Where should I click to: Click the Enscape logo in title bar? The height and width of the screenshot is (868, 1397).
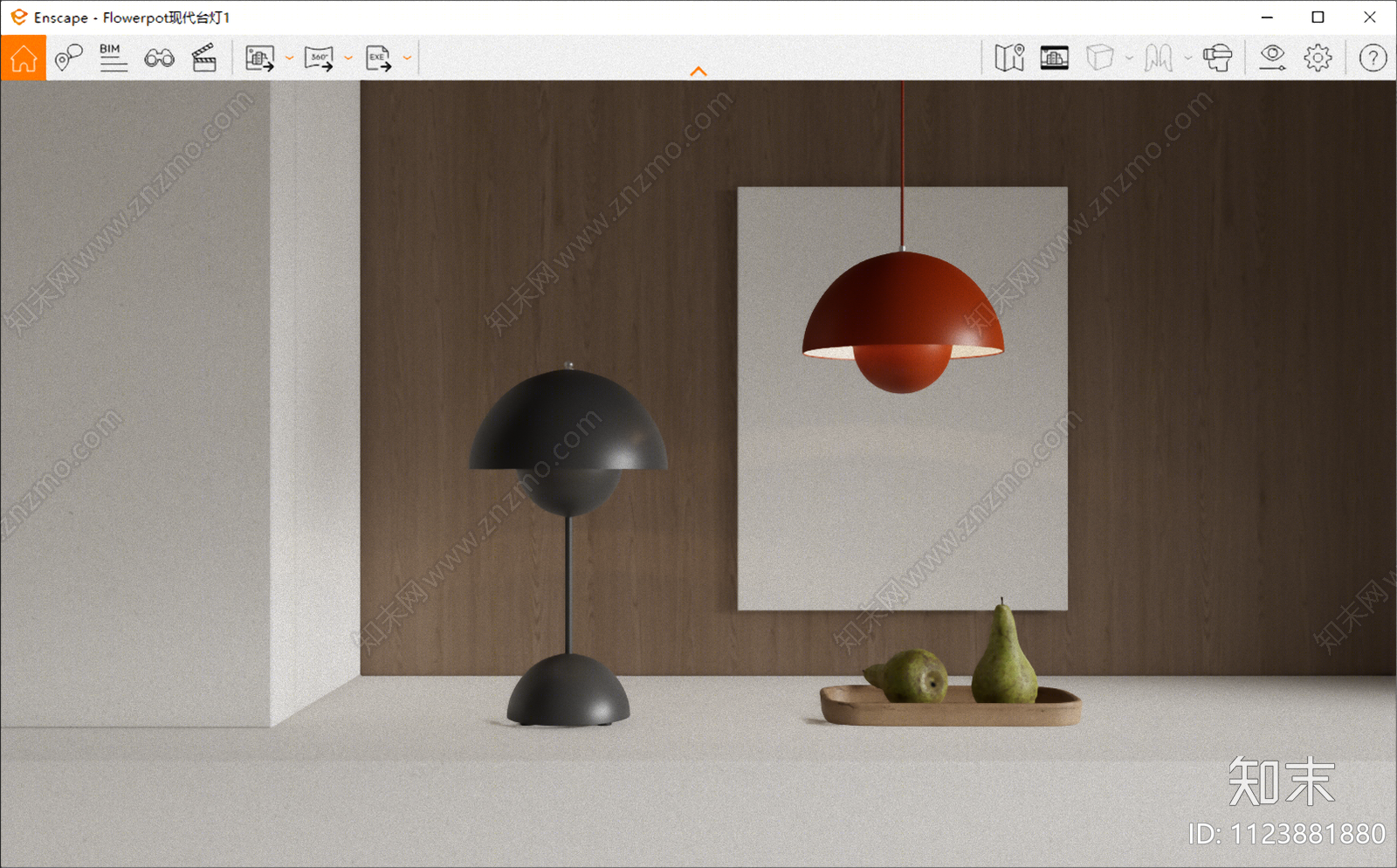click(17, 17)
